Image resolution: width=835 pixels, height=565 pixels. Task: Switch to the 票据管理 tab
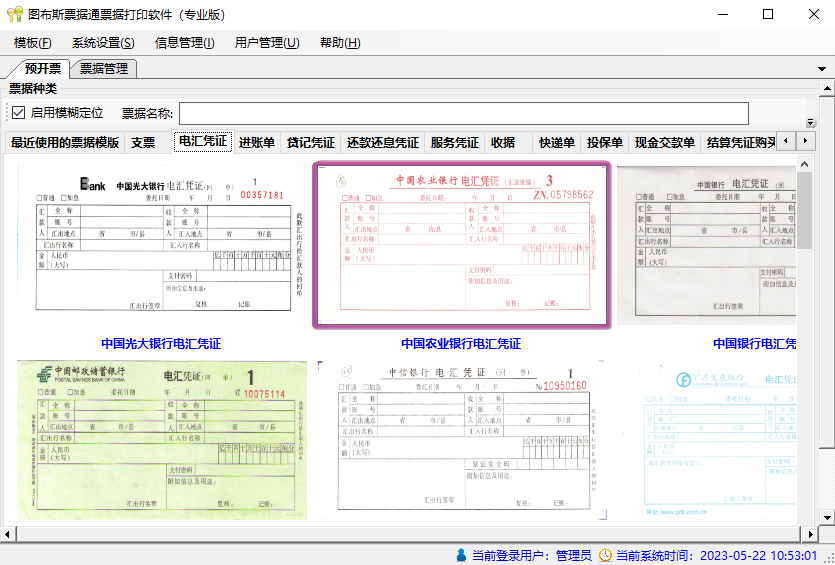tap(104, 69)
